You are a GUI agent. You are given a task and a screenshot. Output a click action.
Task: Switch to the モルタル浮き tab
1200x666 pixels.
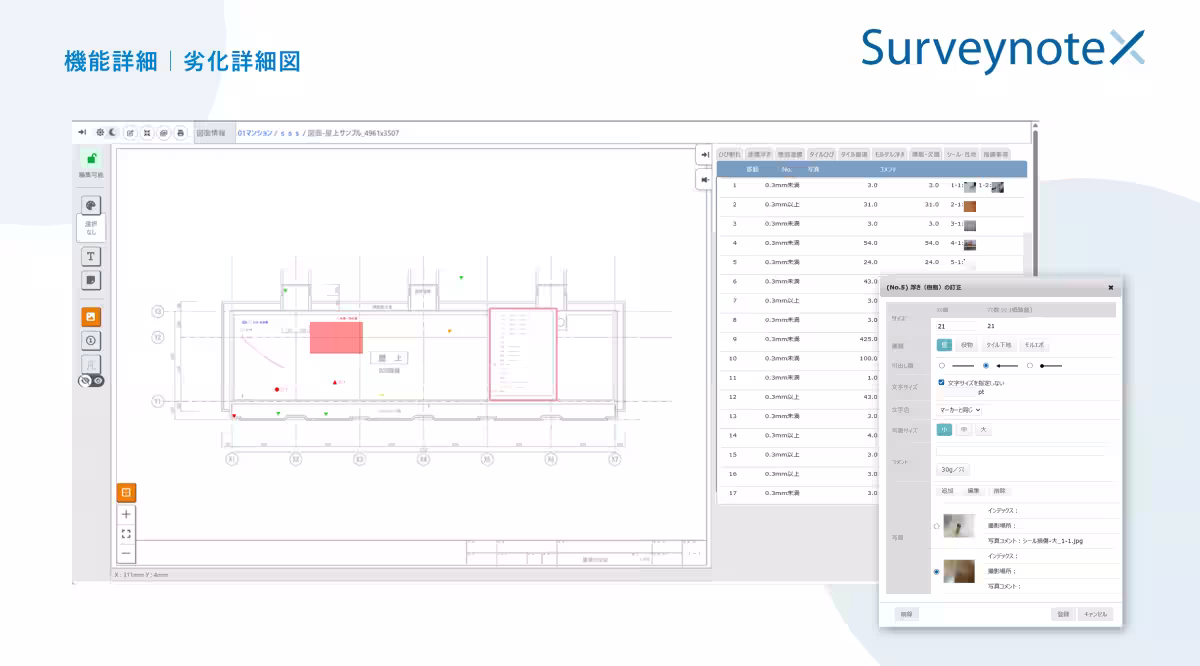(x=888, y=155)
